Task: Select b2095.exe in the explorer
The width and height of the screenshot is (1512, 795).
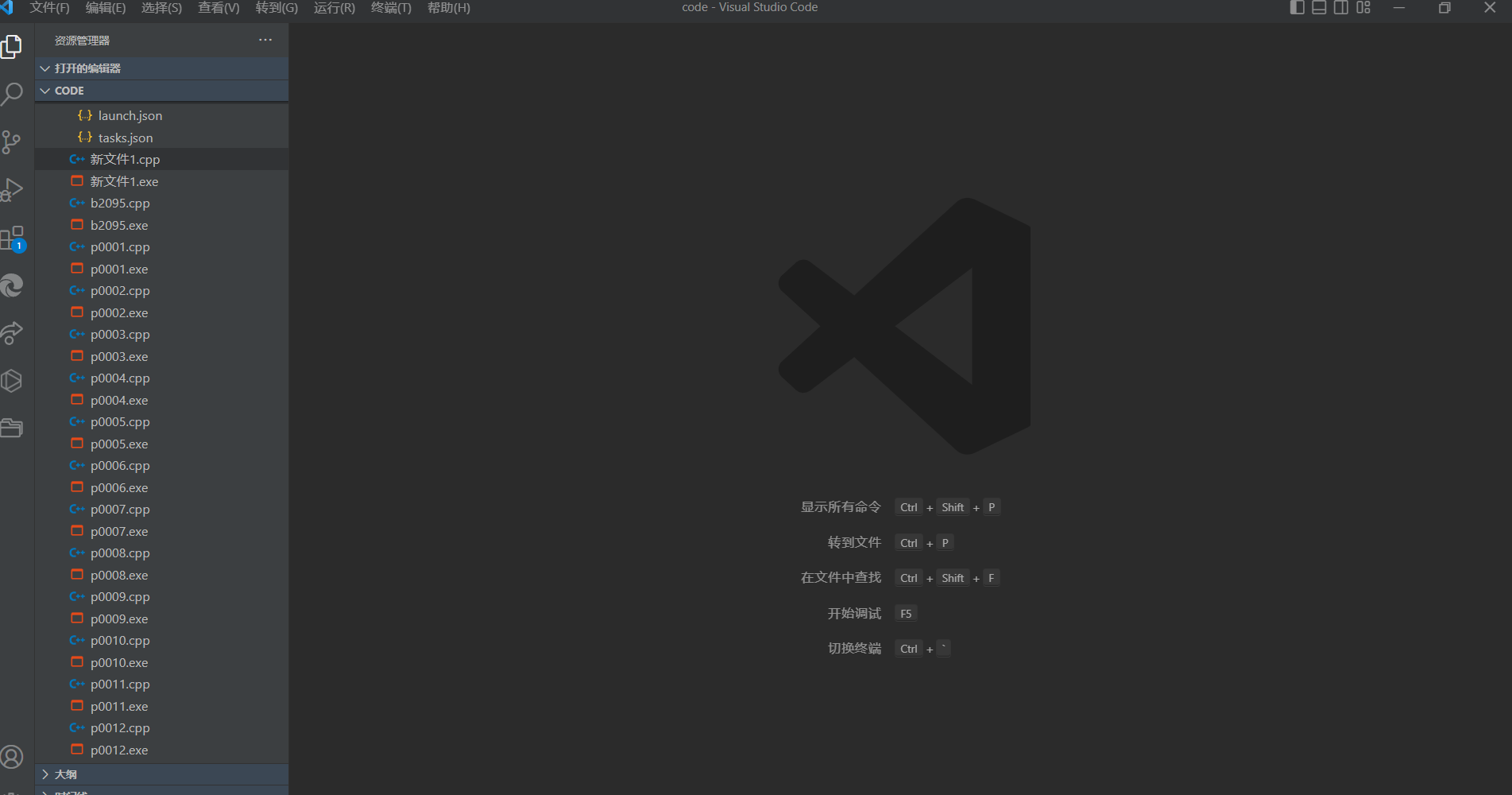Action: click(162, 225)
